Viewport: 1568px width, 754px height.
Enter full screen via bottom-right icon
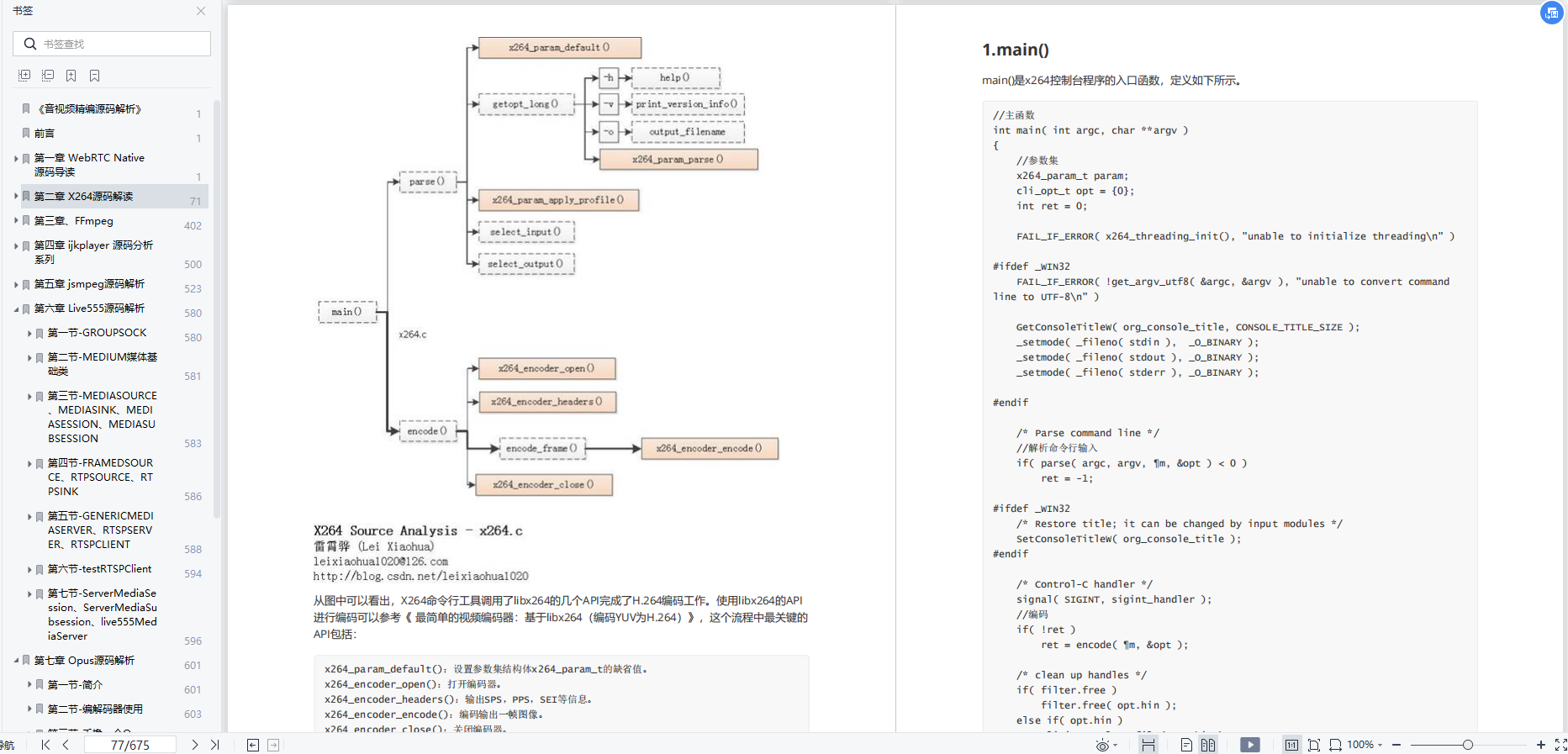click(x=1560, y=745)
